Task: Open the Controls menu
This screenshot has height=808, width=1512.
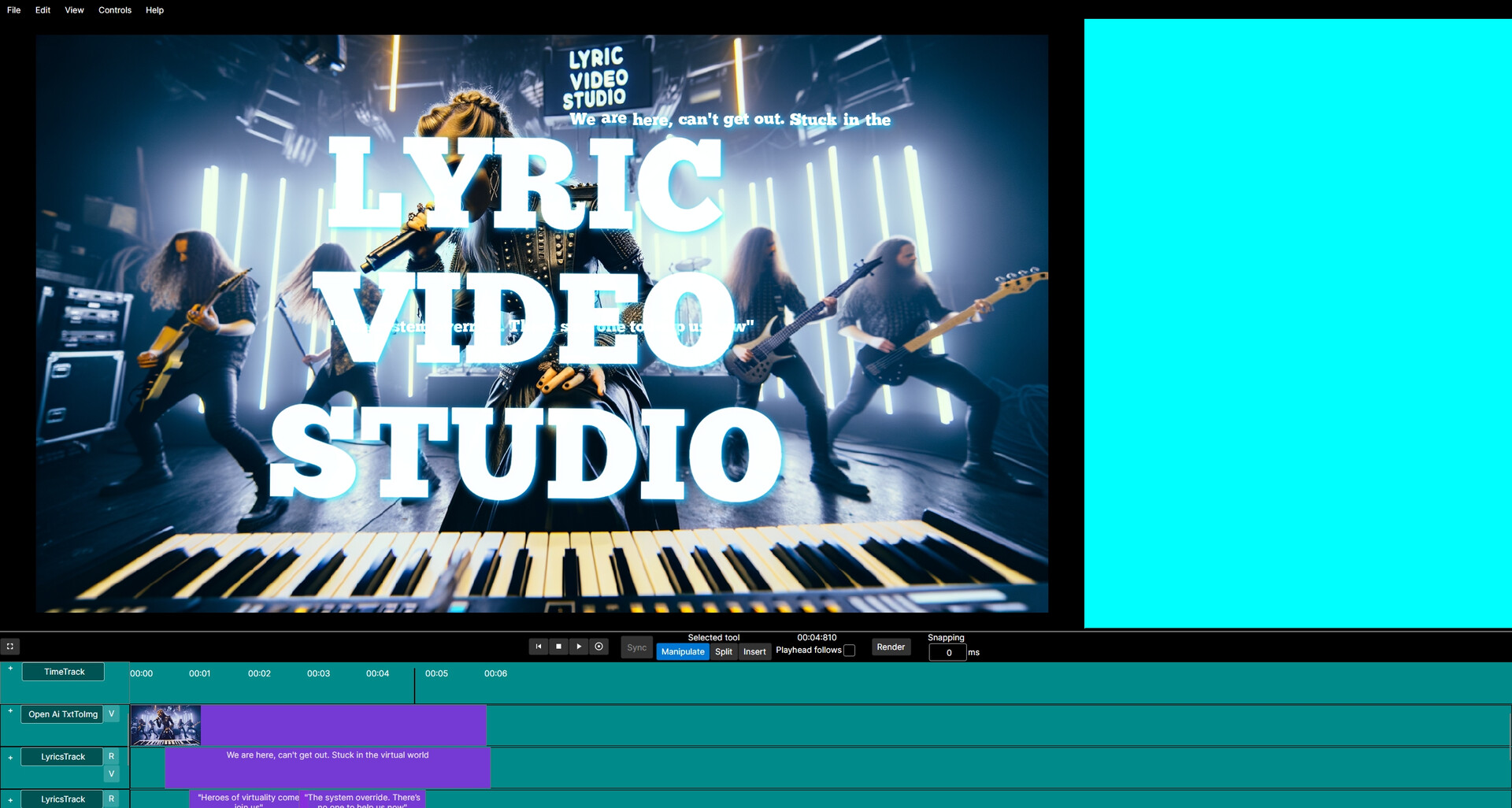Action: coord(115,10)
